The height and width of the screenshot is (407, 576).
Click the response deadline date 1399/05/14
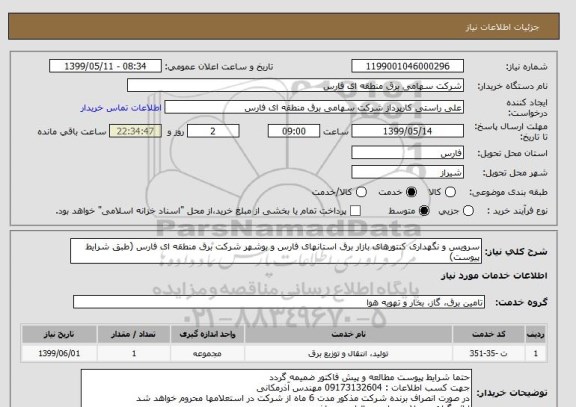tap(407, 131)
